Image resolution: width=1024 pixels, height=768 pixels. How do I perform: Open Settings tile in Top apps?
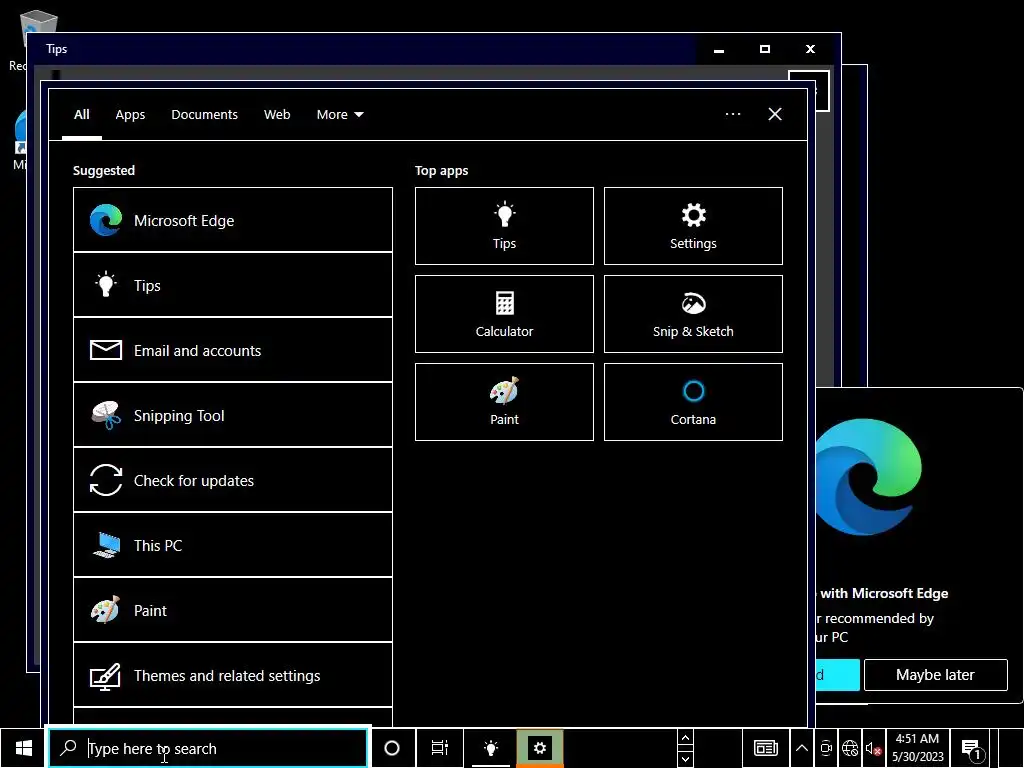click(693, 226)
